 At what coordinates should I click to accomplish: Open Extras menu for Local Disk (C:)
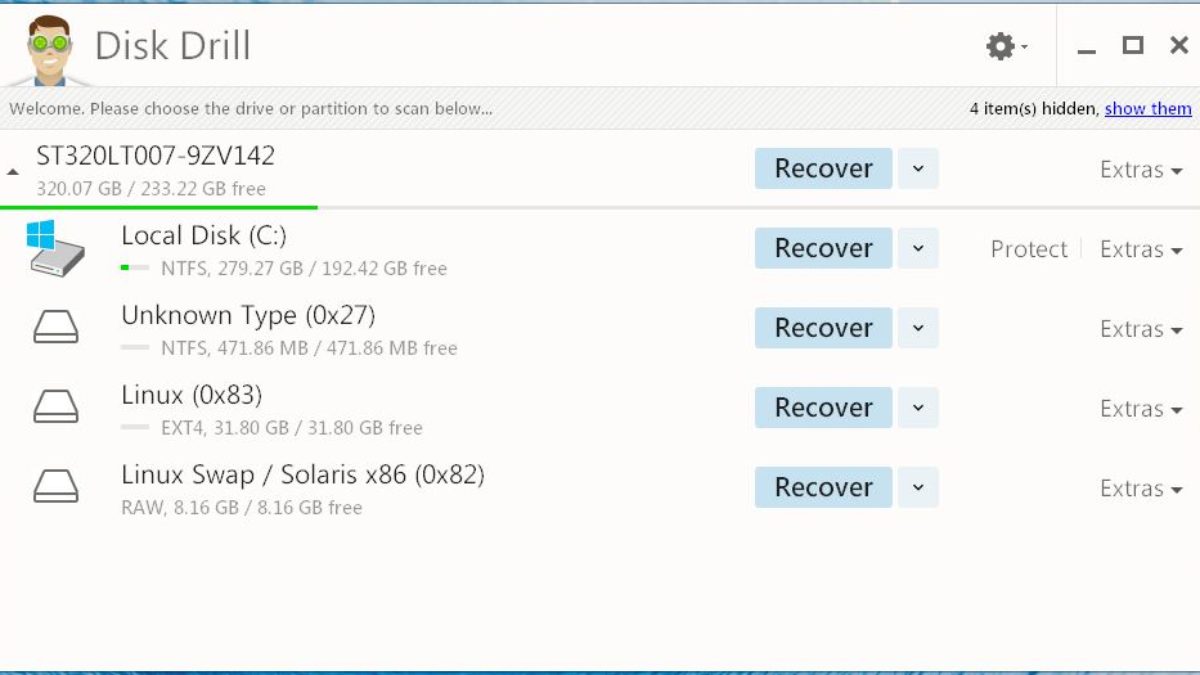(x=1141, y=250)
